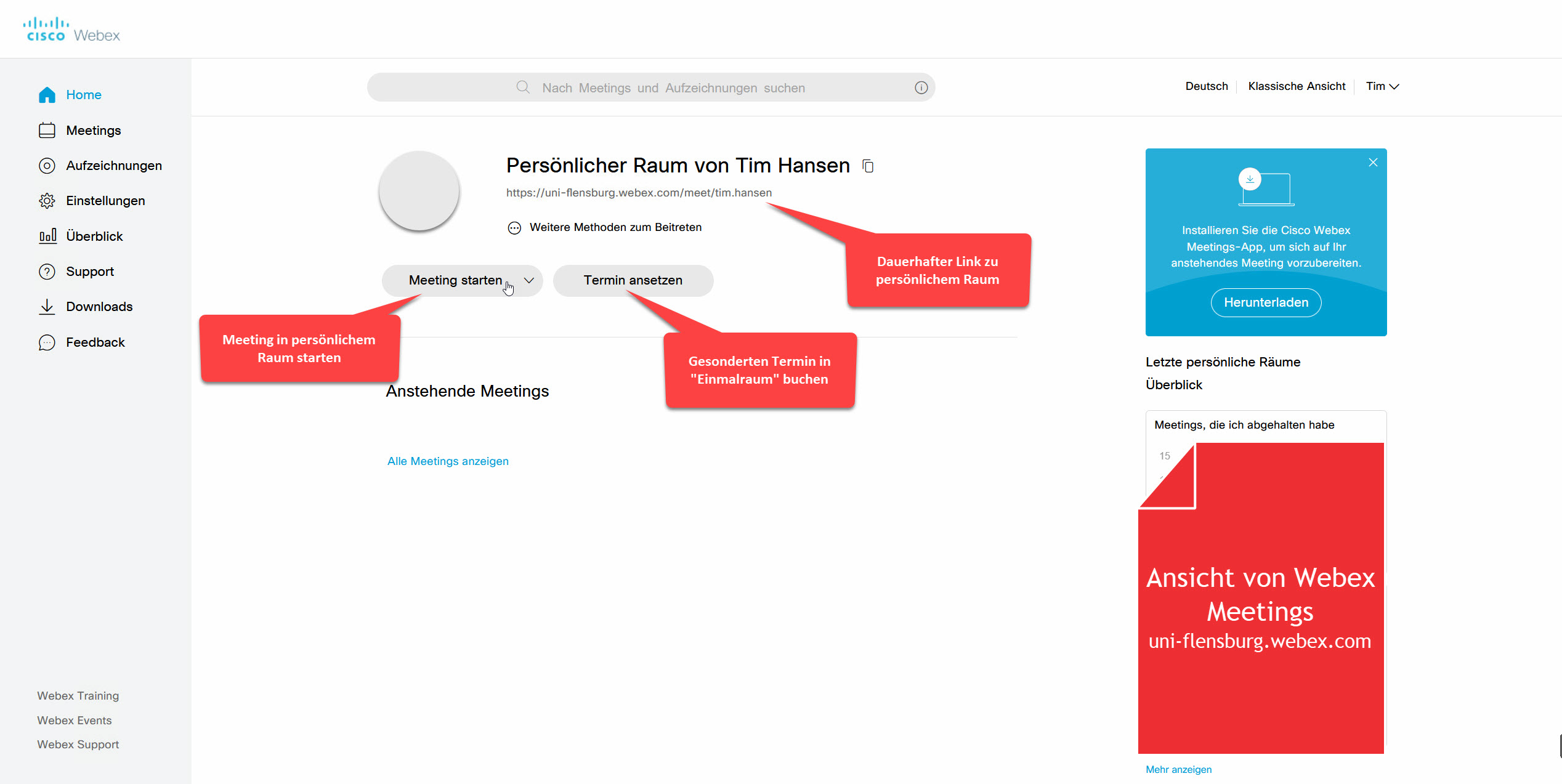Click the Aufzeichnungen recordings icon
This screenshot has height=784, width=1562.
[47, 166]
